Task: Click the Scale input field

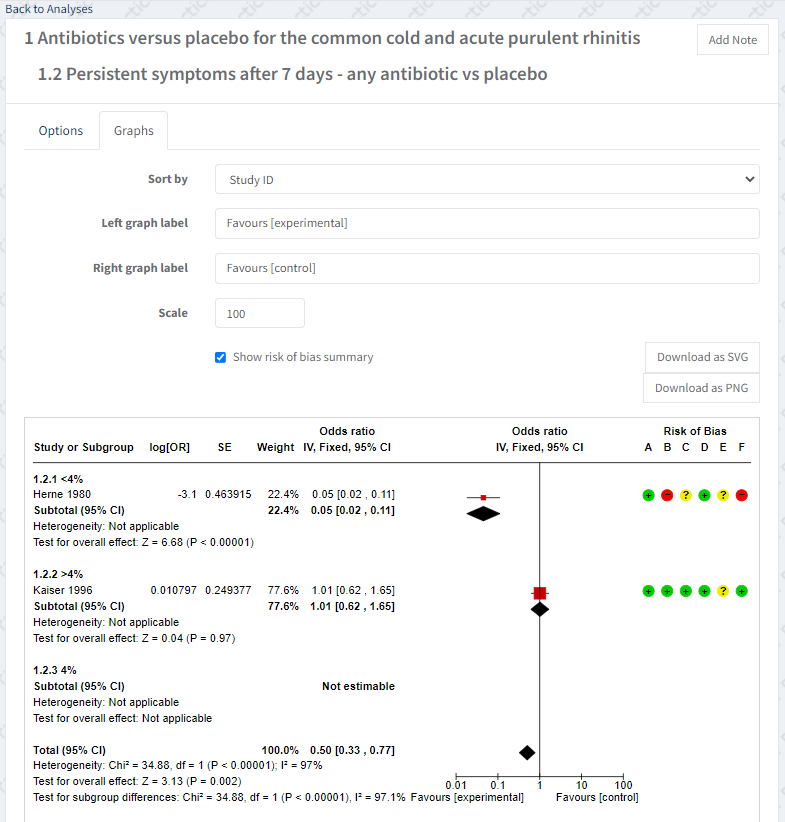Action: tap(259, 313)
